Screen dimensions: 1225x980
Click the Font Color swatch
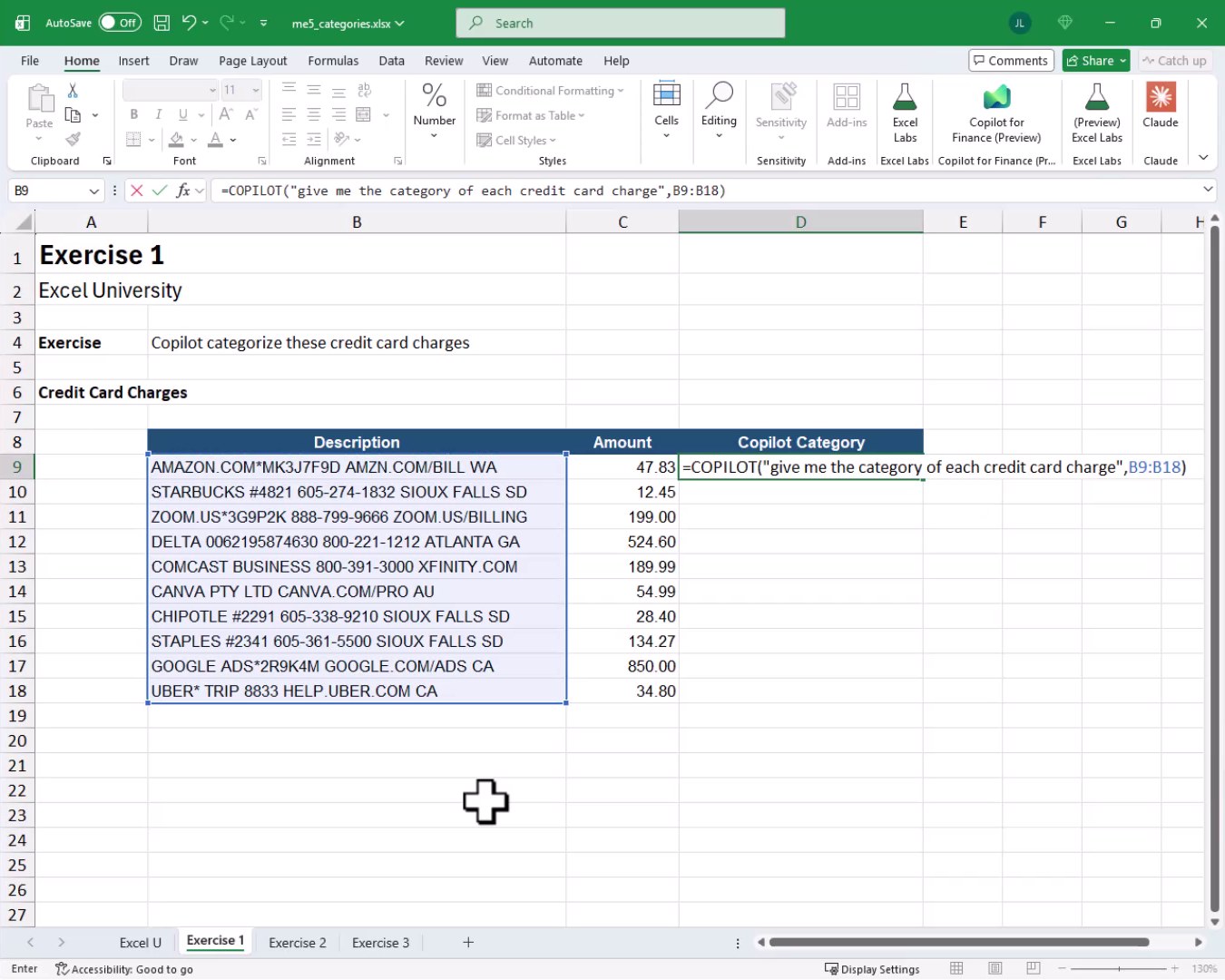215,140
